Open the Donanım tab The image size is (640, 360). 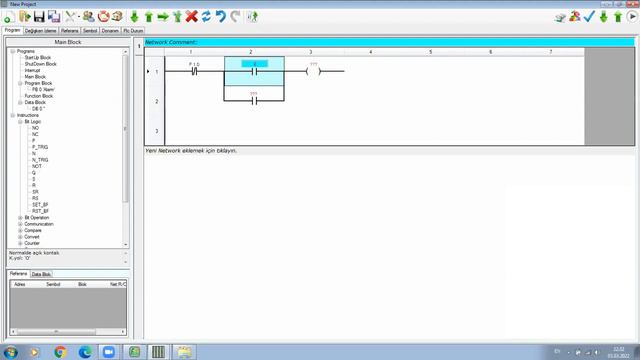[x=110, y=31]
